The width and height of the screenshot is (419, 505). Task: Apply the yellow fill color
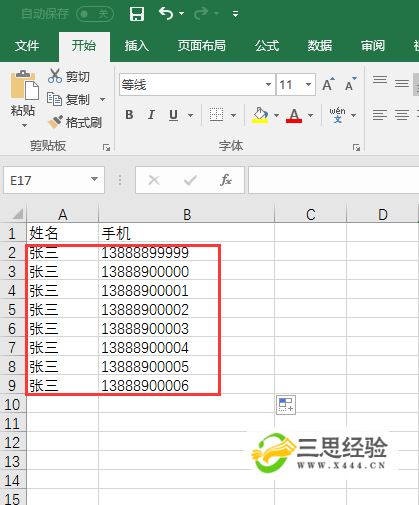[261, 115]
